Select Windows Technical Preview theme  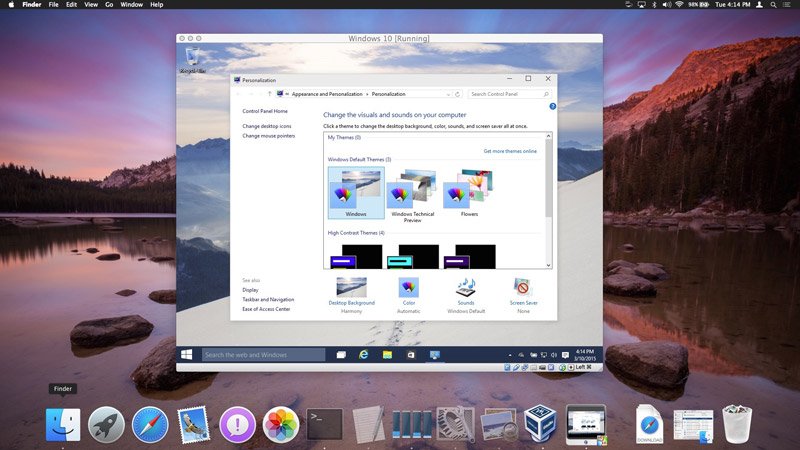click(413, 195)
